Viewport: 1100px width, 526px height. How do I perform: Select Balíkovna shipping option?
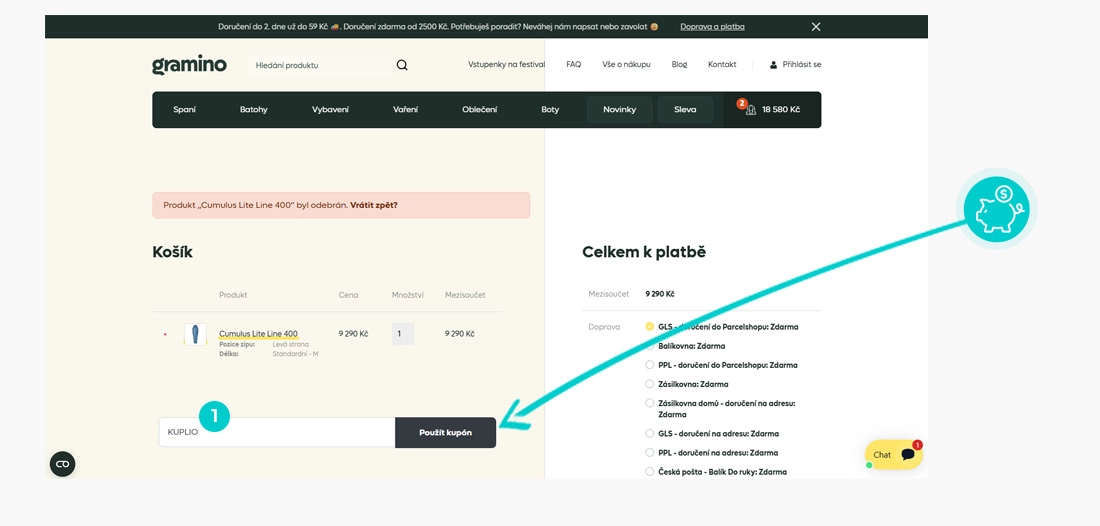point(650,346)
